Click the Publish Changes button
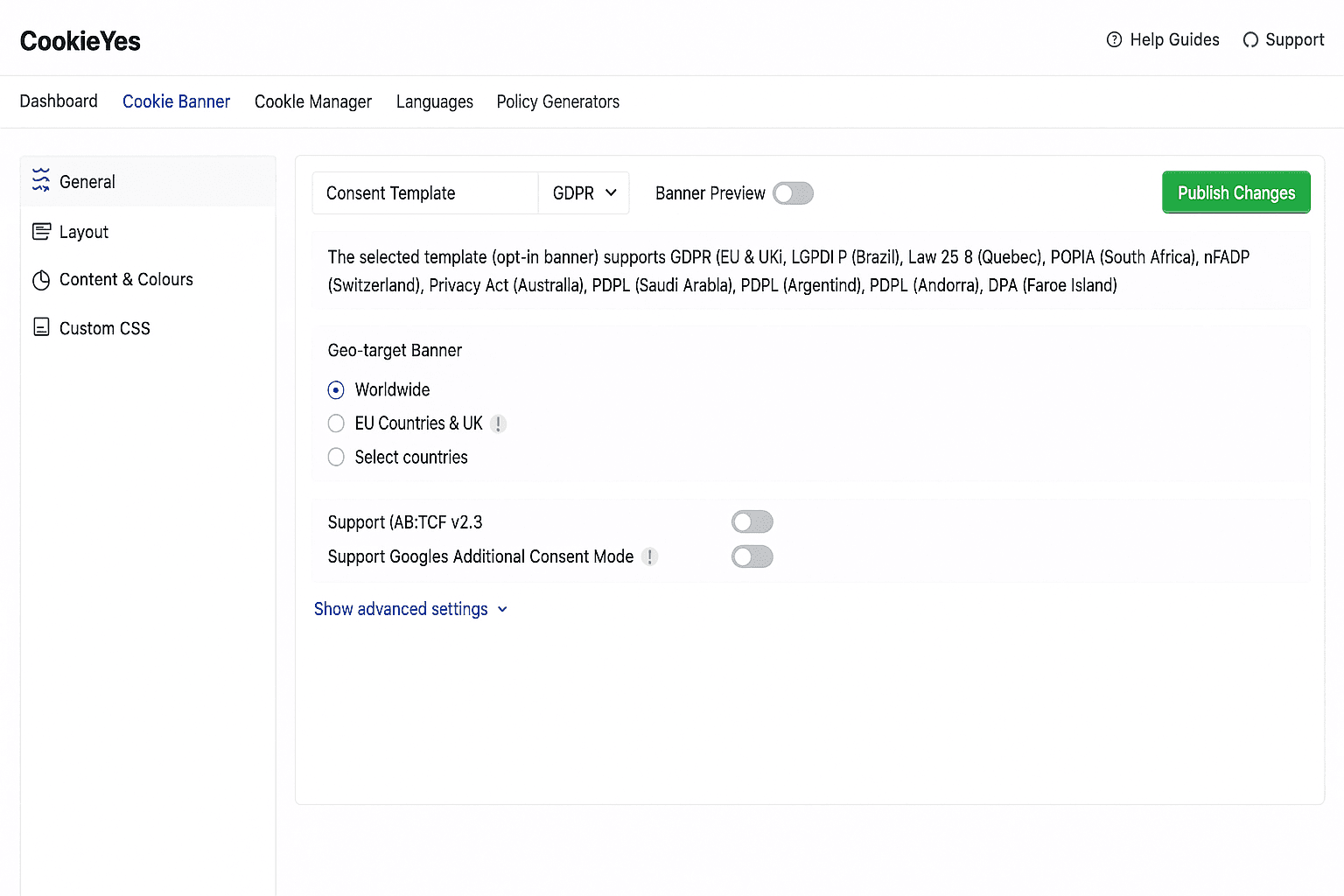 pos(1235,192)
